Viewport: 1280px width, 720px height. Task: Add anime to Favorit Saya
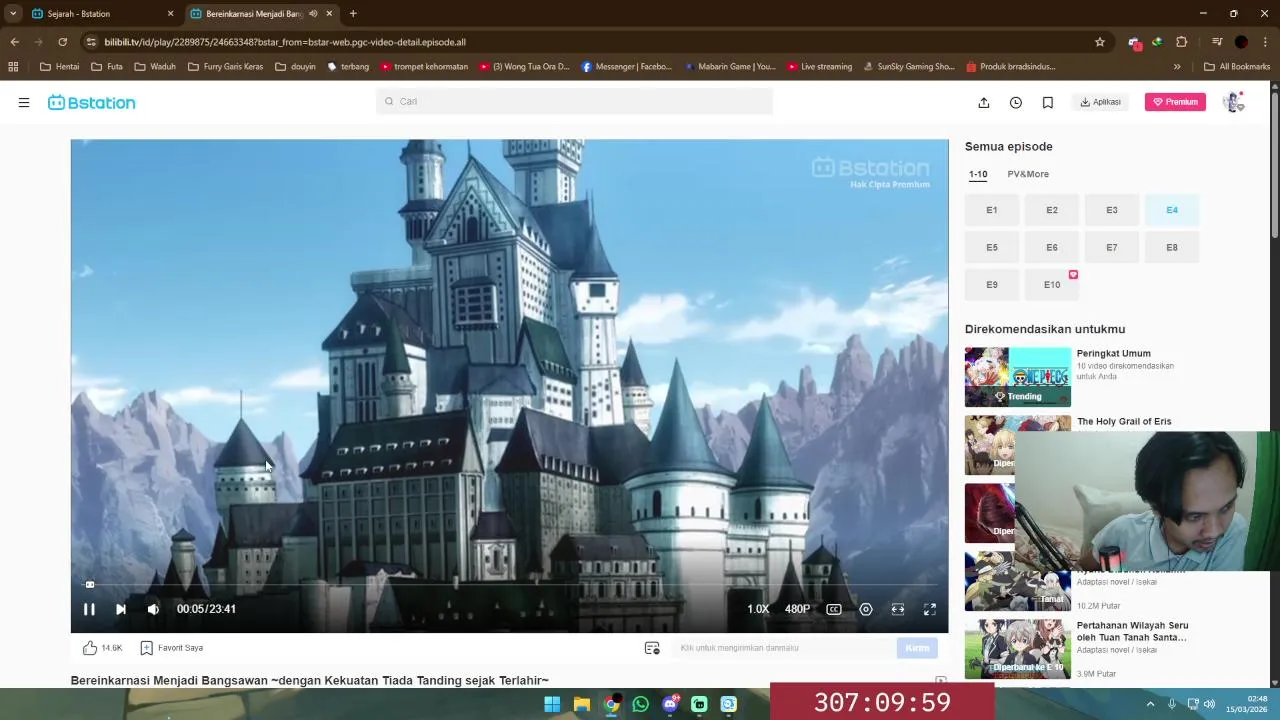coord(172,648)
